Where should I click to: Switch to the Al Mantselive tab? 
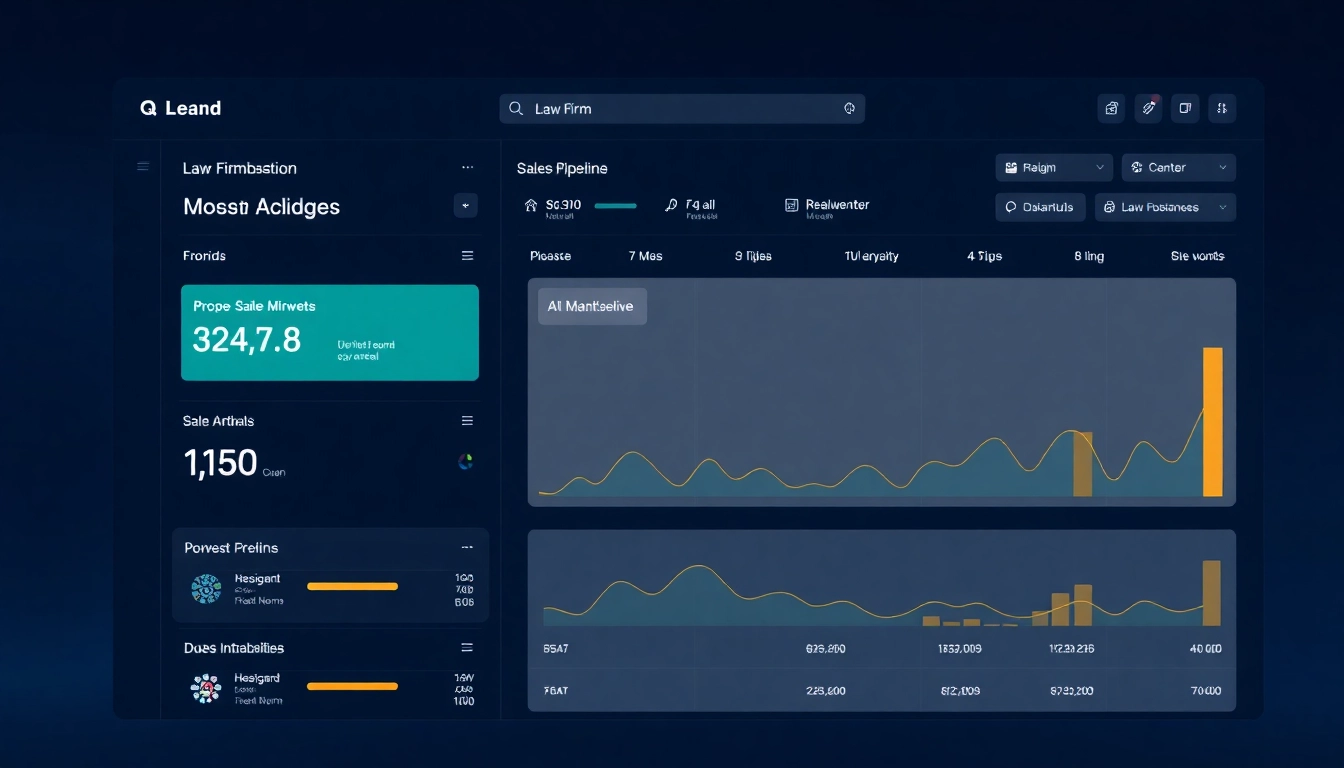[x=591, y=306]
